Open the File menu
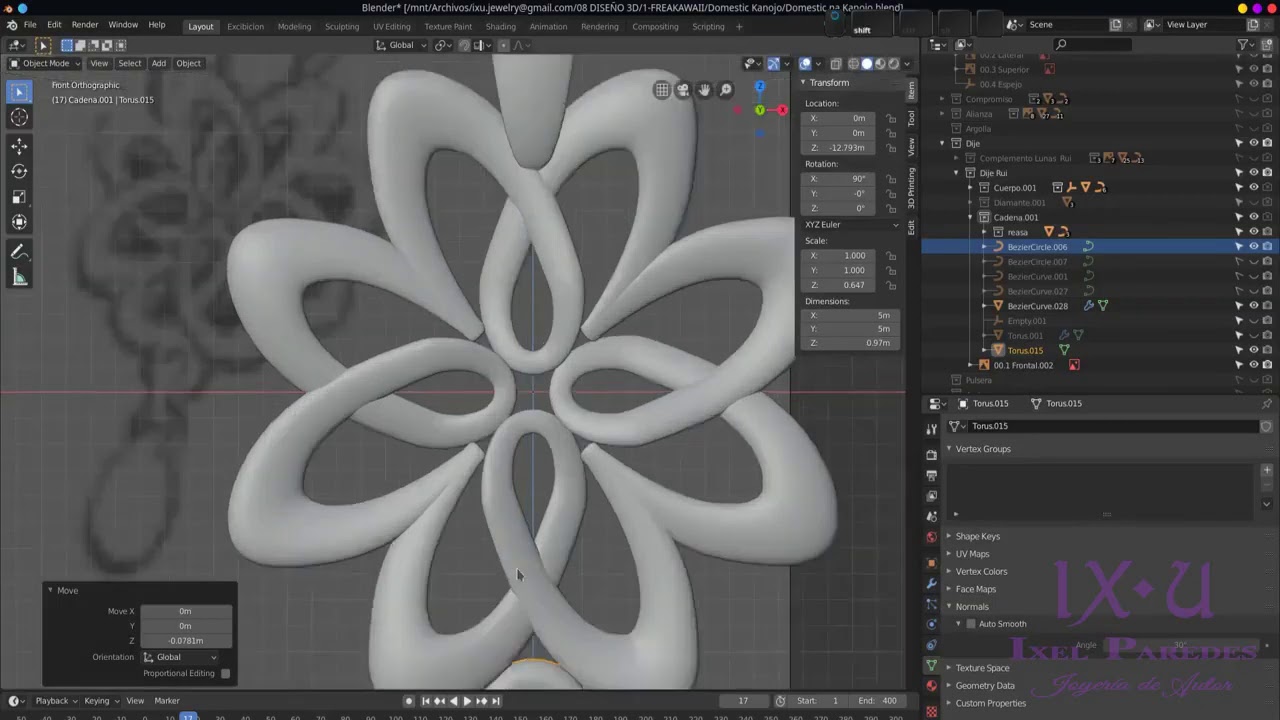The image size is (1280, 720). coord(30,25)
